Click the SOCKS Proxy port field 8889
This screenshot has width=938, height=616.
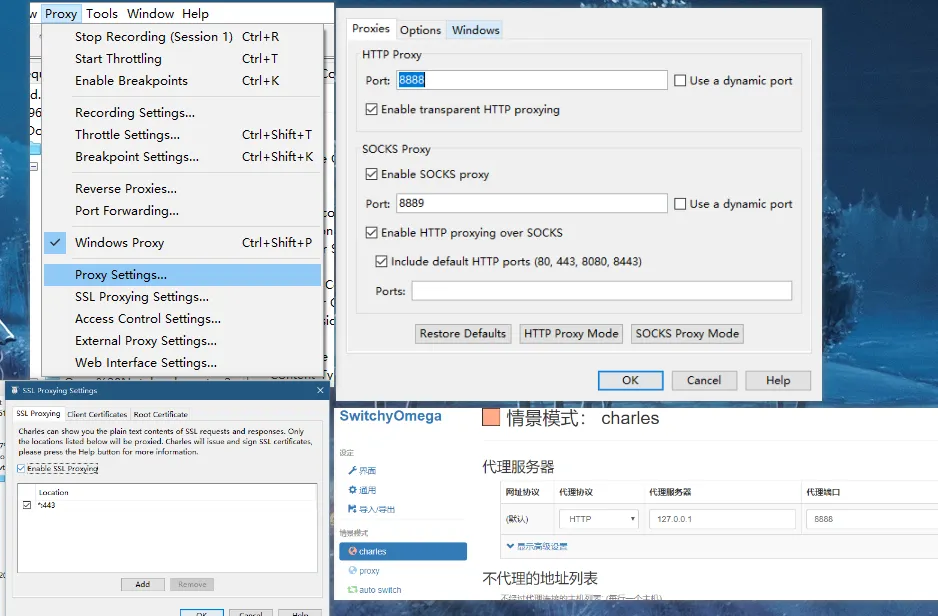(x=530, y=204)
